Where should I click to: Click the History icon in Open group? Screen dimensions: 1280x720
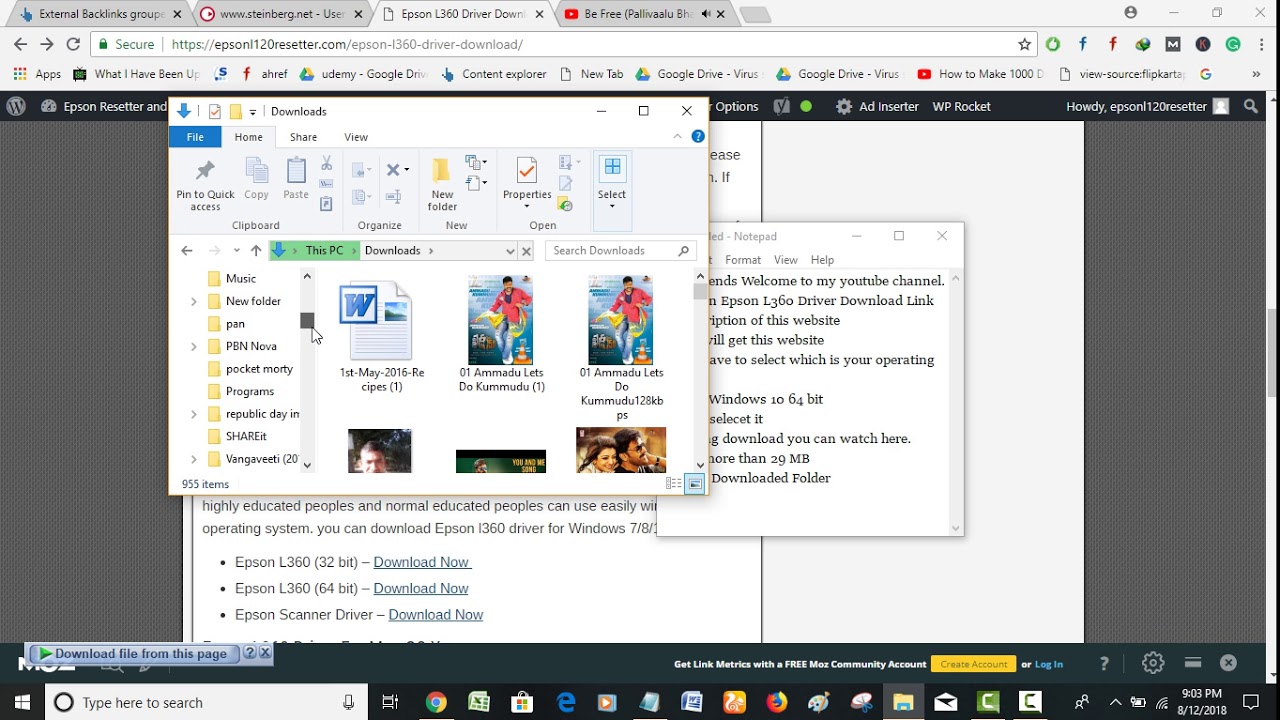tap(565, 204)
